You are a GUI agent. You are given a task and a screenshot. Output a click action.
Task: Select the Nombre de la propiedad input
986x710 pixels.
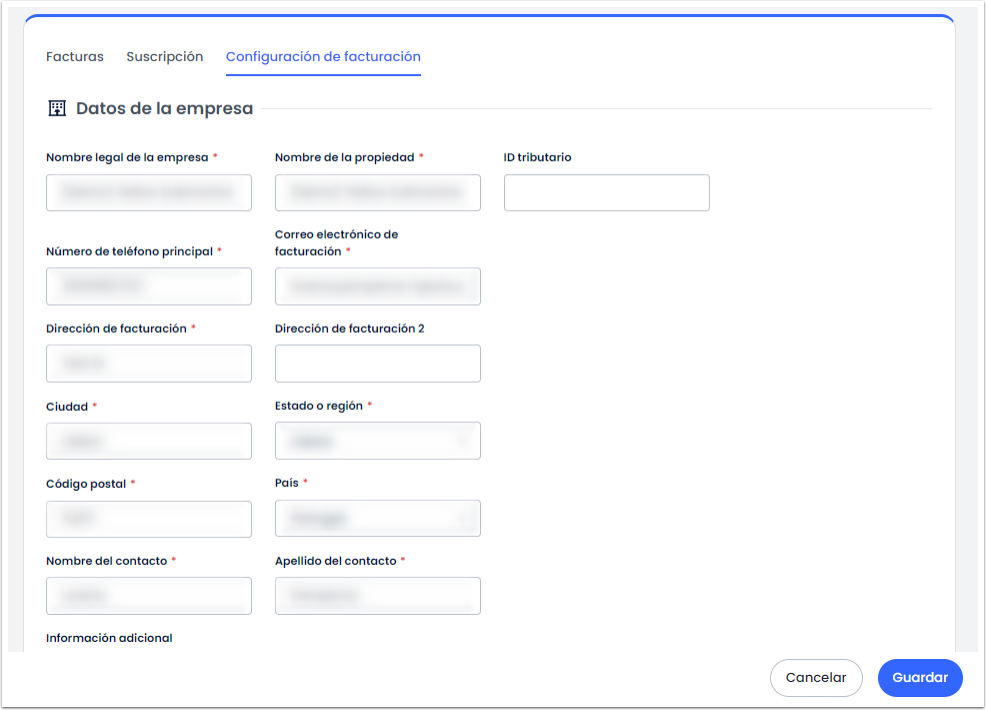(377, 193)
